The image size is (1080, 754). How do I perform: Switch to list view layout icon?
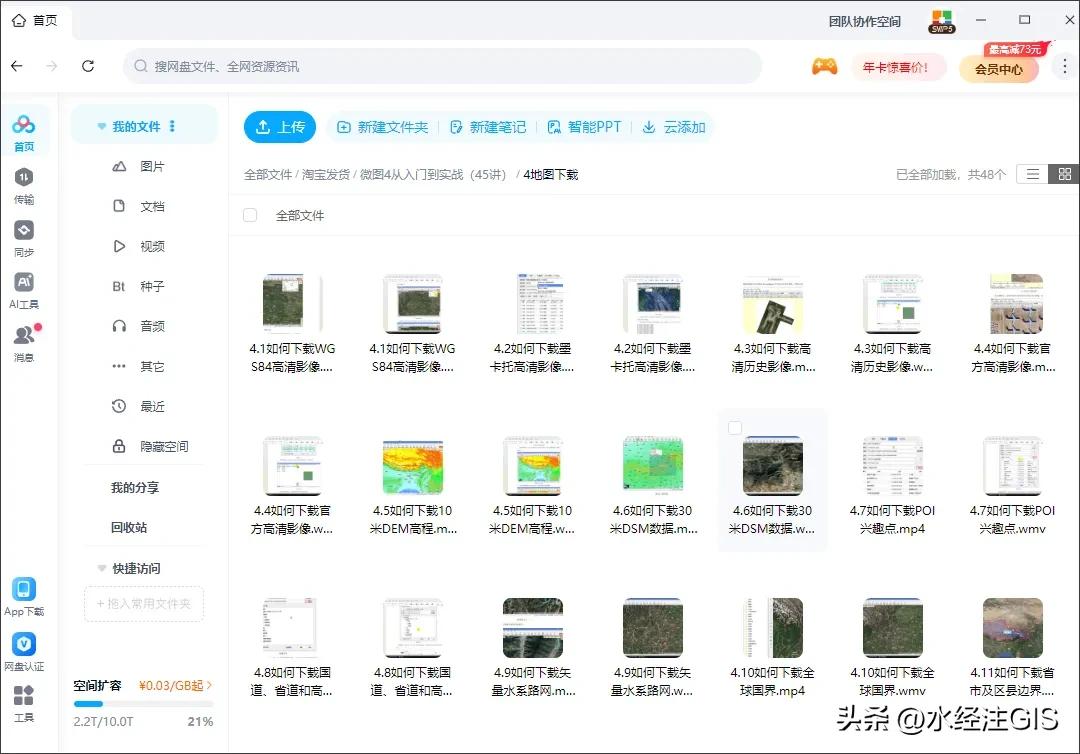pyautogui.click(x=1033, y=174)
